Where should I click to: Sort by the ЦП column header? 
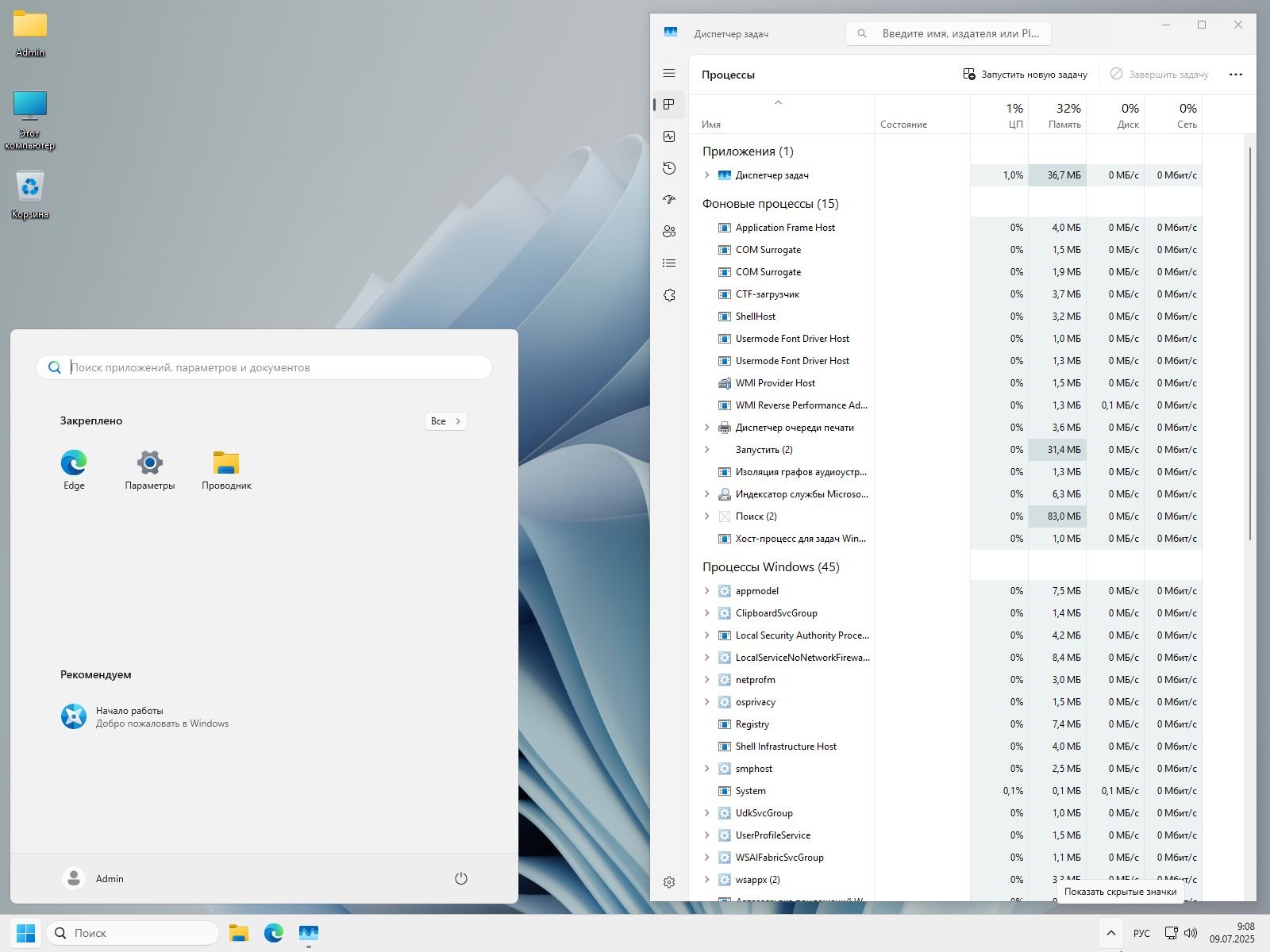[999, 115]
